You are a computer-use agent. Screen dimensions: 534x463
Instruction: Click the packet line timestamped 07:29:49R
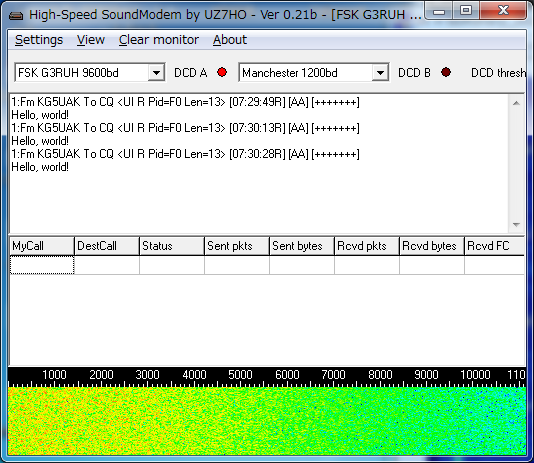point(185,102)
